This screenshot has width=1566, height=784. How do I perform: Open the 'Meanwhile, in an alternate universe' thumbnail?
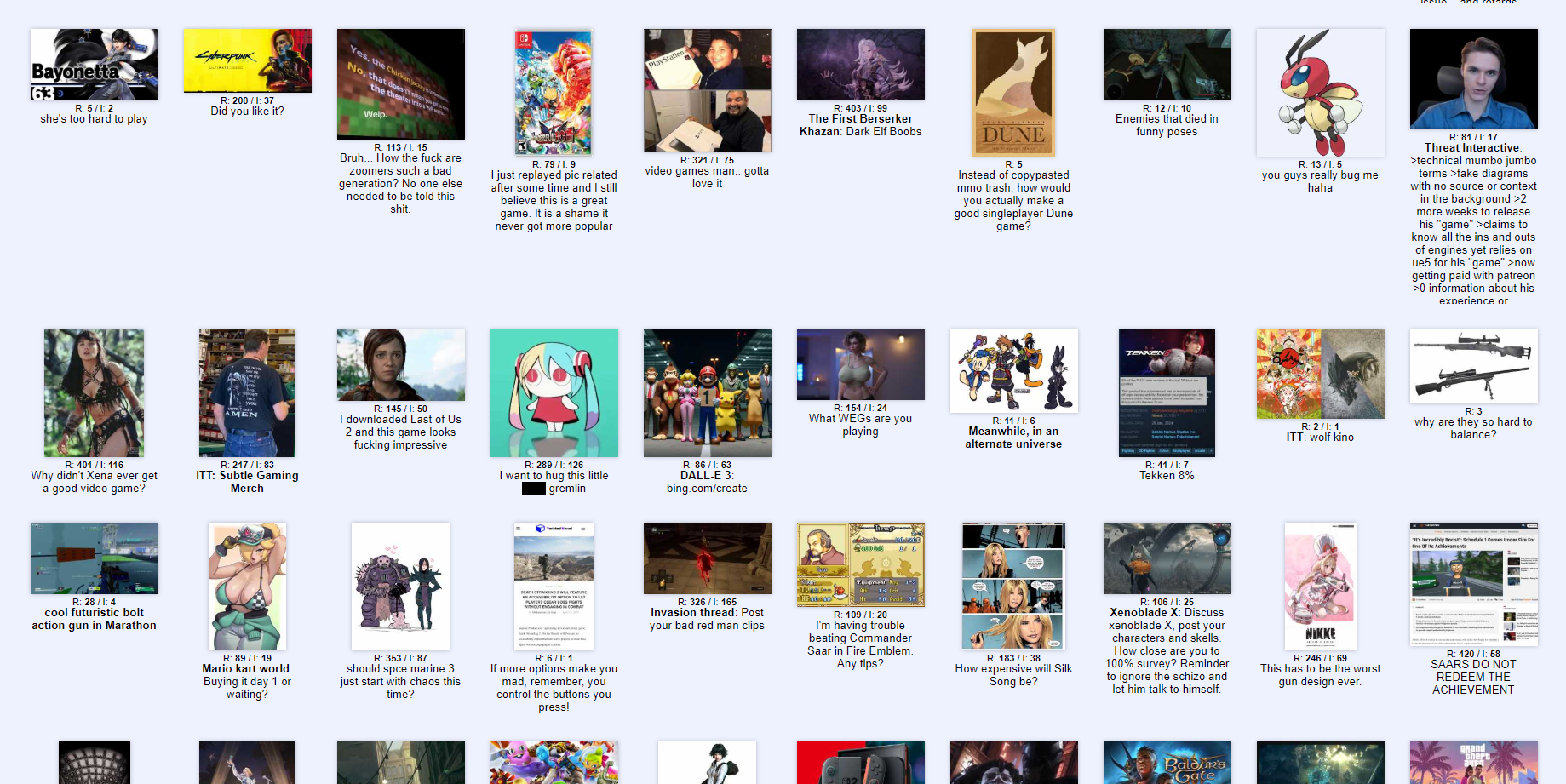click(1013, 371)
